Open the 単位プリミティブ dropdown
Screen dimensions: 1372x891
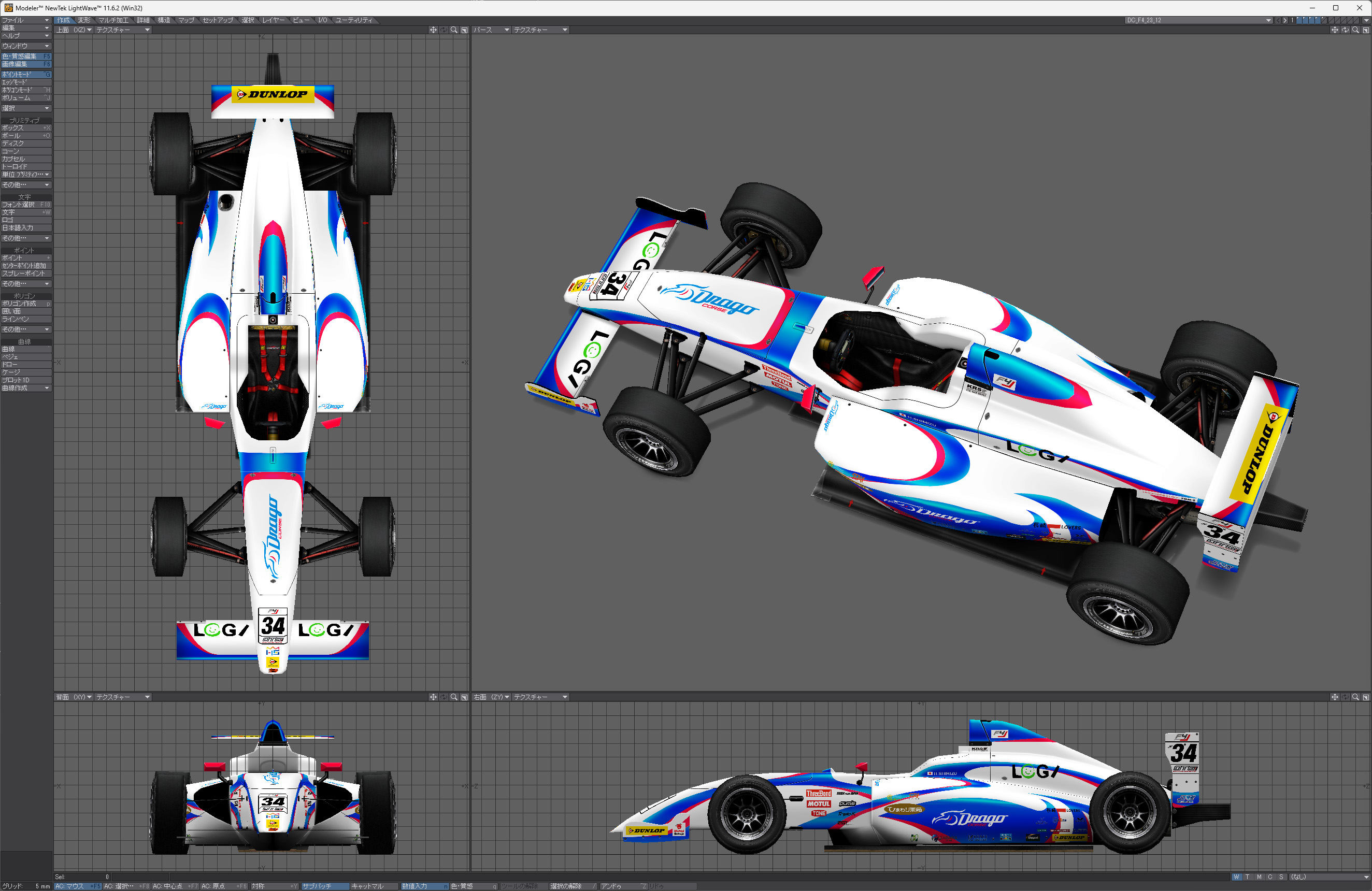click(x=26, y=175)
